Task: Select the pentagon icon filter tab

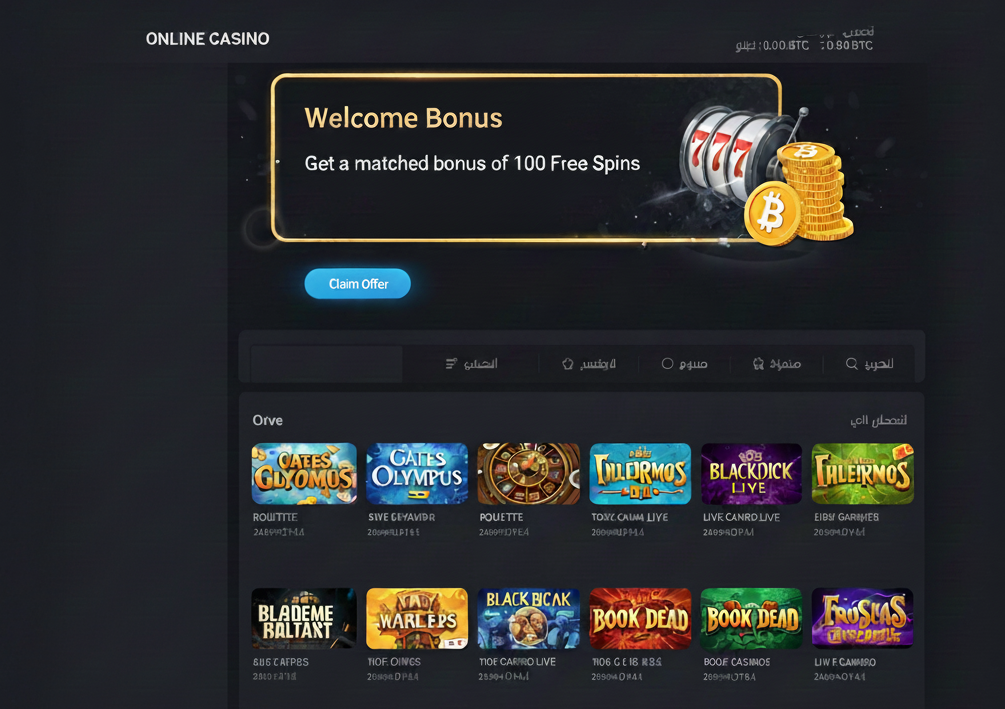Action: pyautogui.click(x=588, y=363)
